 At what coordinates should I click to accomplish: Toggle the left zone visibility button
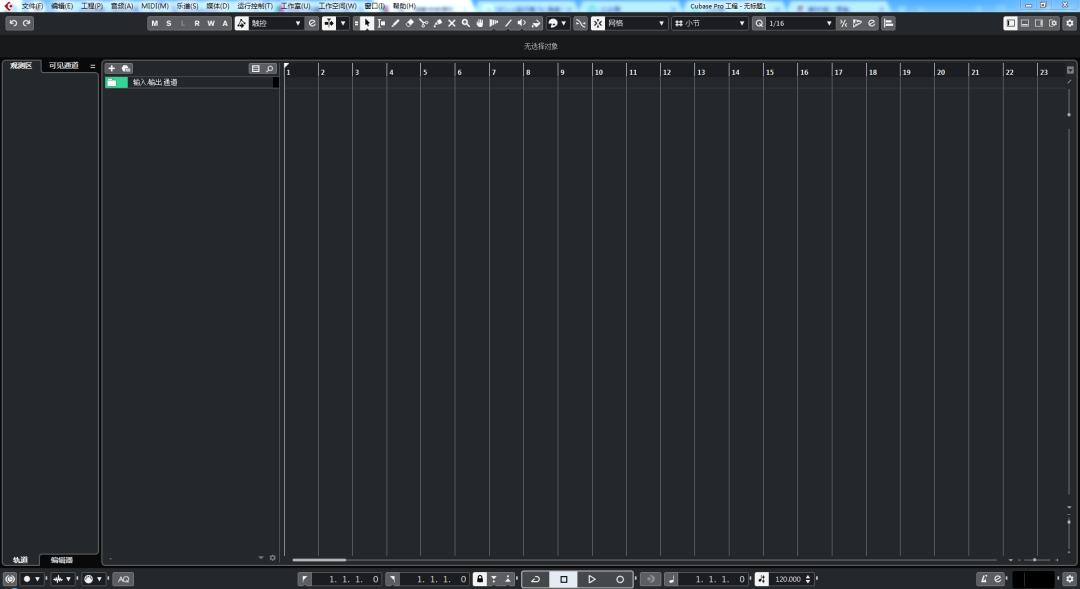coord(1010,23)
